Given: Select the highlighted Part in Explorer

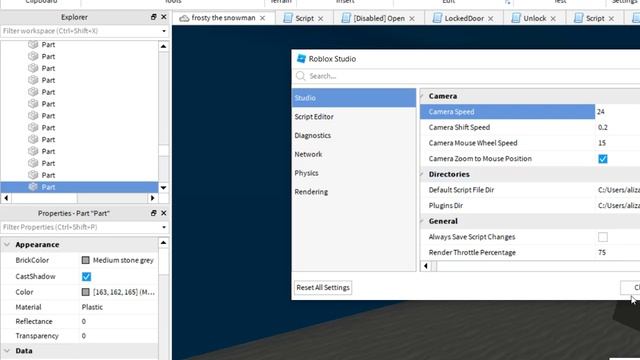Looking at the screenshot, I should pos(80,187).
